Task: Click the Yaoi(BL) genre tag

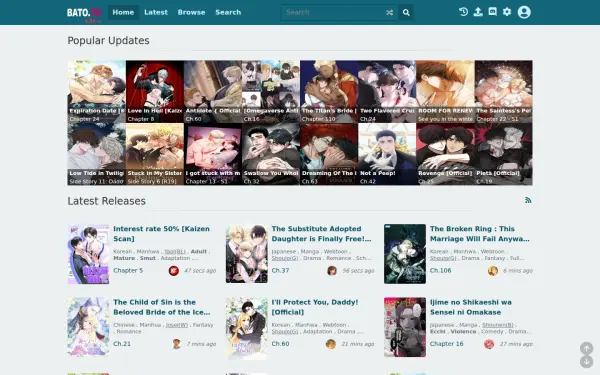Action: [x=174, y=251]
